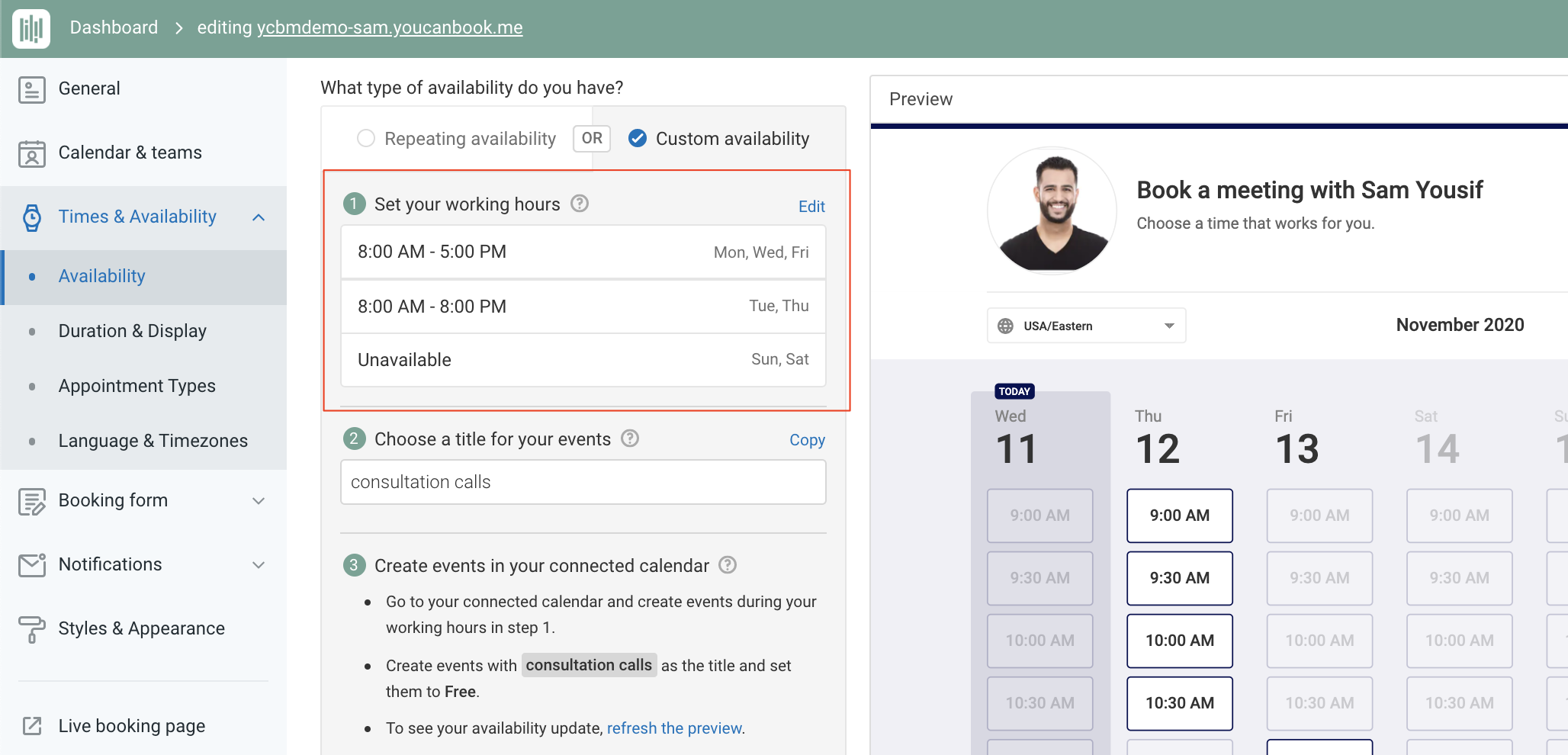
Task: Open help icon next to Create events step
Action: pos(728,565)
